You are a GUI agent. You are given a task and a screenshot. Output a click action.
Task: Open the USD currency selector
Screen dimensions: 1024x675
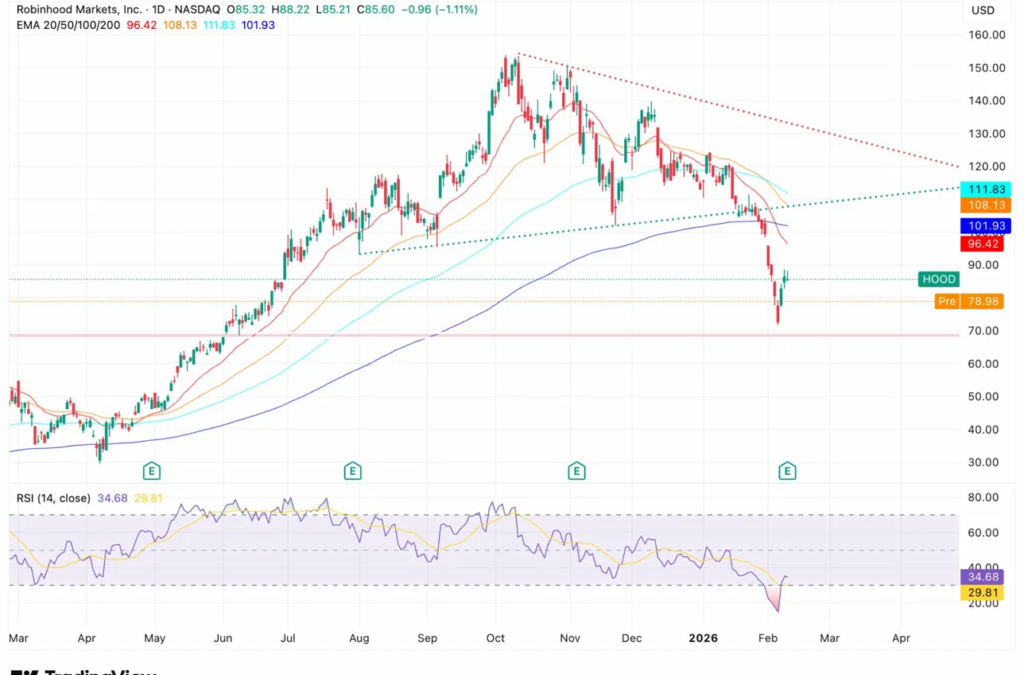982,10
